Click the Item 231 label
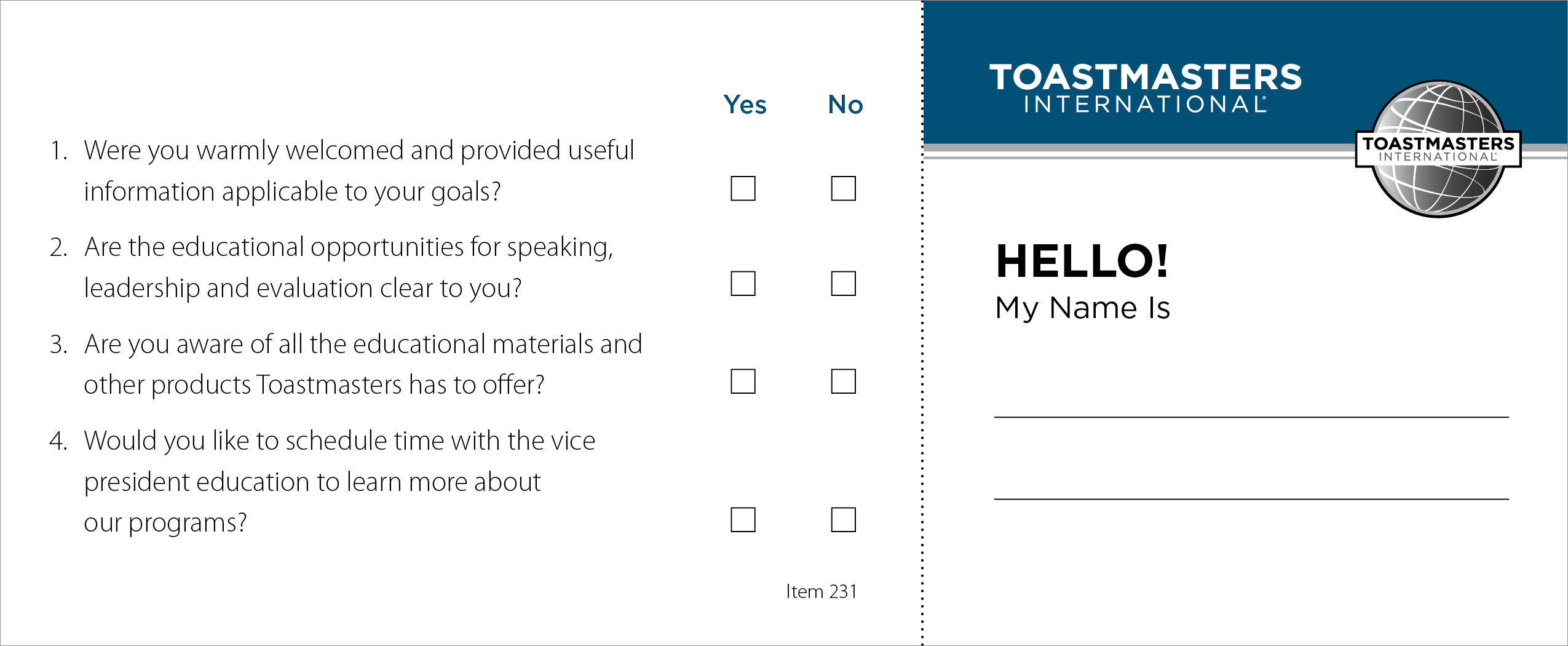 822,591
